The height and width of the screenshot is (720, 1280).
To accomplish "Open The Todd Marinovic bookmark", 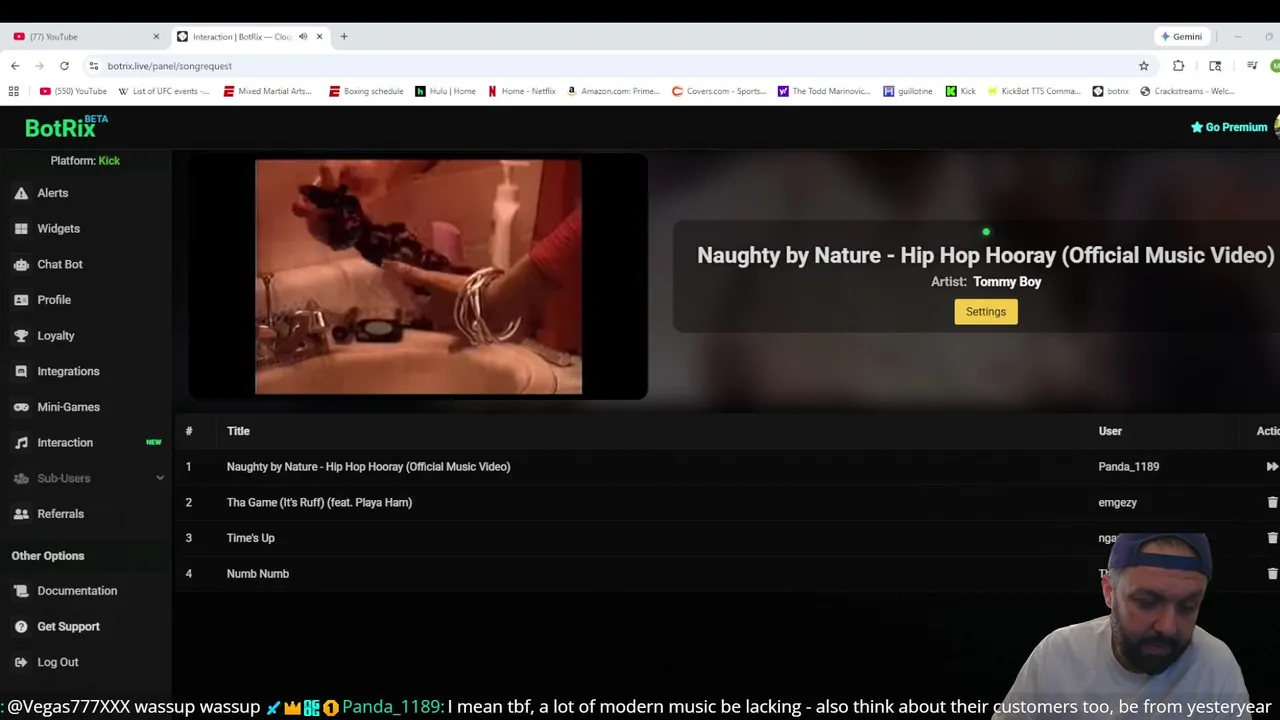I will click(824, 91).
